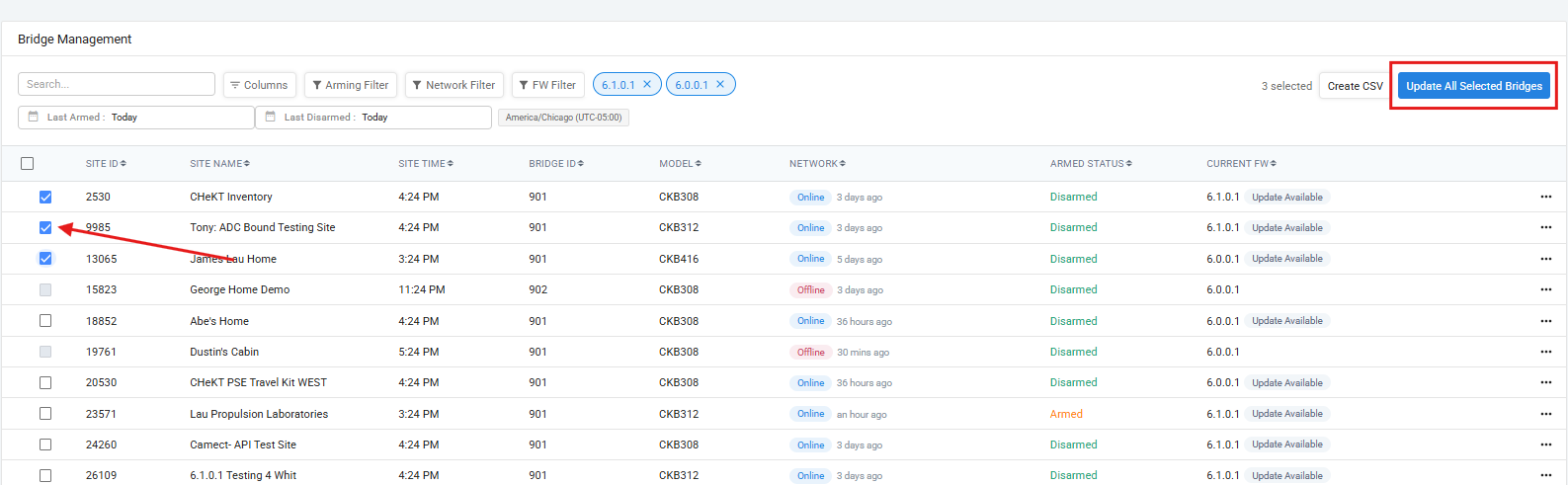1568x485 pixels.
Task: Click model CKB416 in James Lau Home row
Action: 679,259
